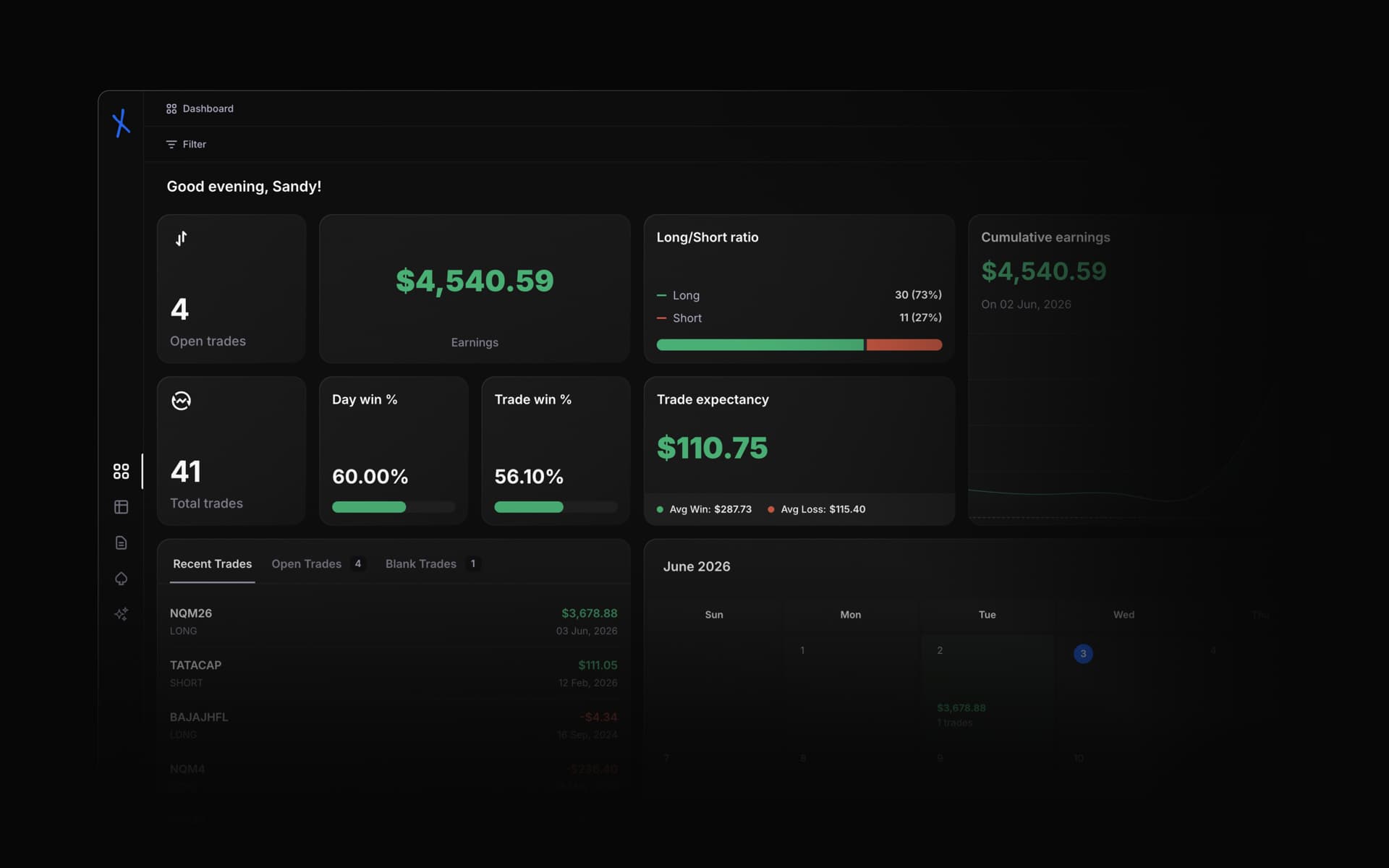Open the AI sparkles icon in sidebar
The height and width of the screenshot is (868, 1389).
[x=122, y=614]
